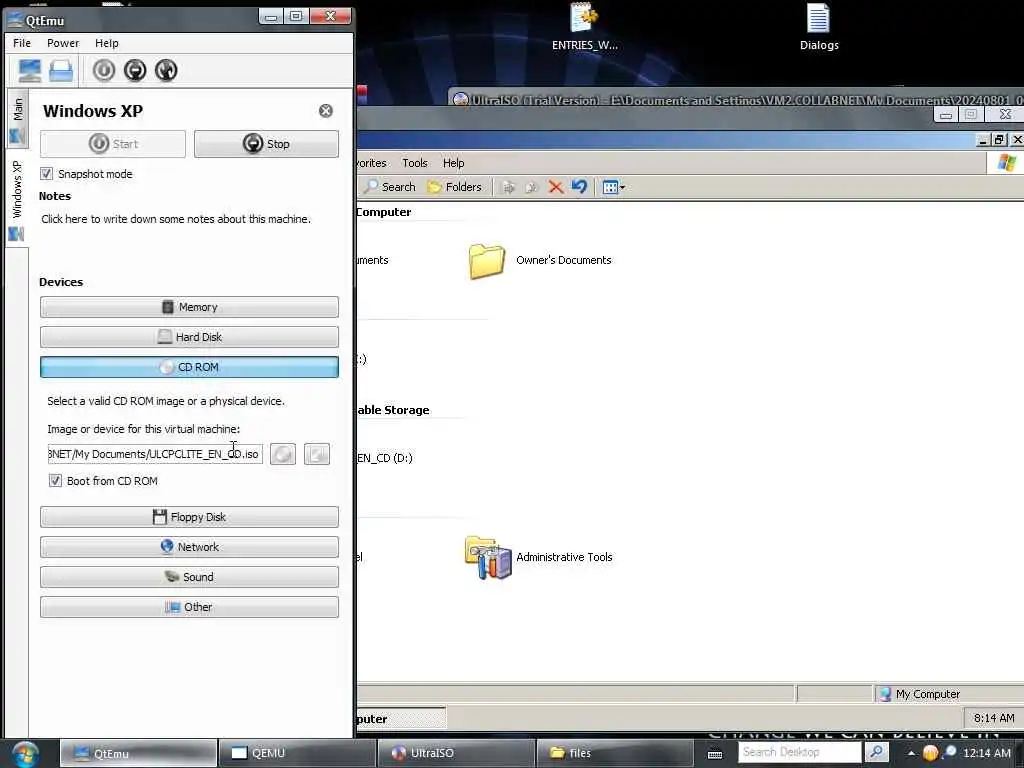
Task: Toggle the Folders pane in Explorer
Action: pyautogui.click(x=455, y=187)
